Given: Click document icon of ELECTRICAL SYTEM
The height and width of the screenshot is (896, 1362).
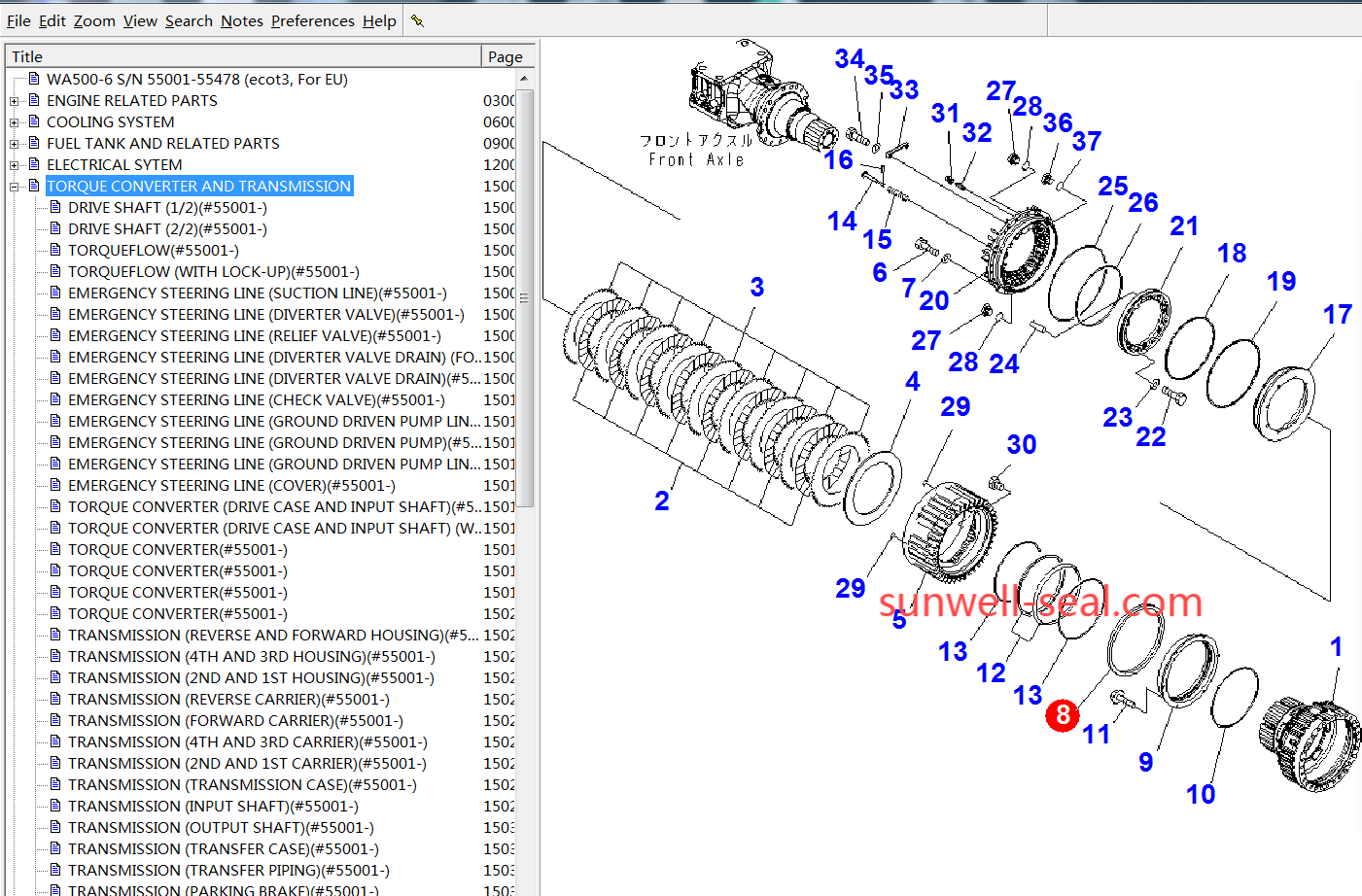Looking at the screenshot, I should pyautogui.click(x=34, y=164).
